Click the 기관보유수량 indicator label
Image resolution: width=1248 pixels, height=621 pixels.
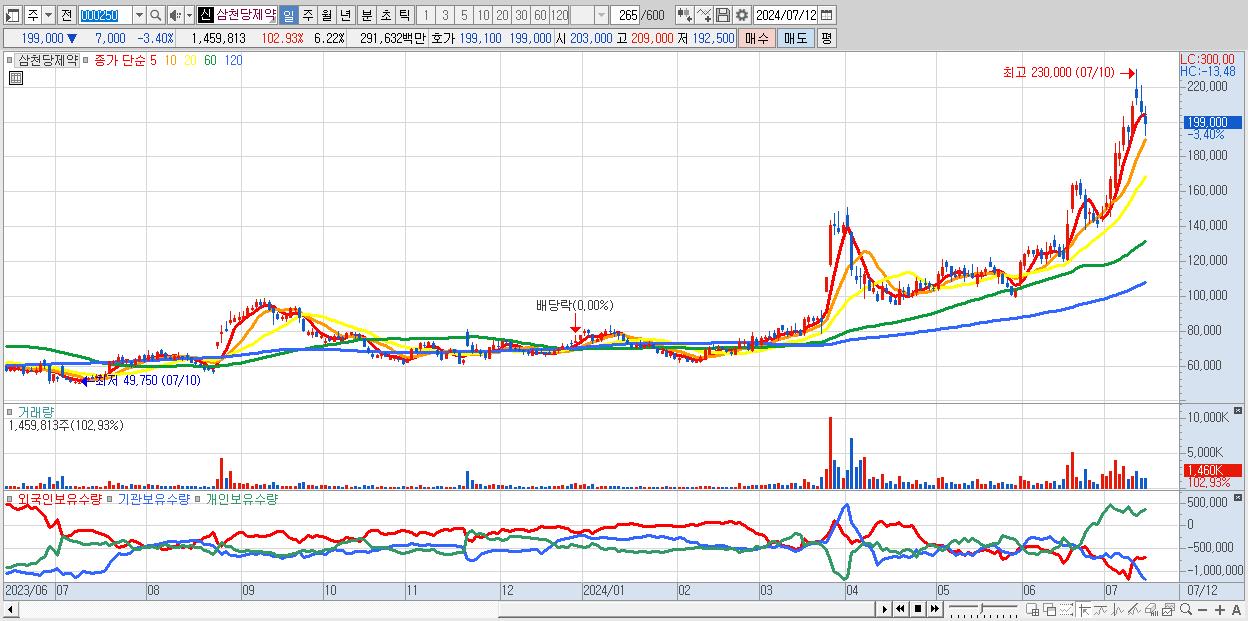click(x=154, y=498)
